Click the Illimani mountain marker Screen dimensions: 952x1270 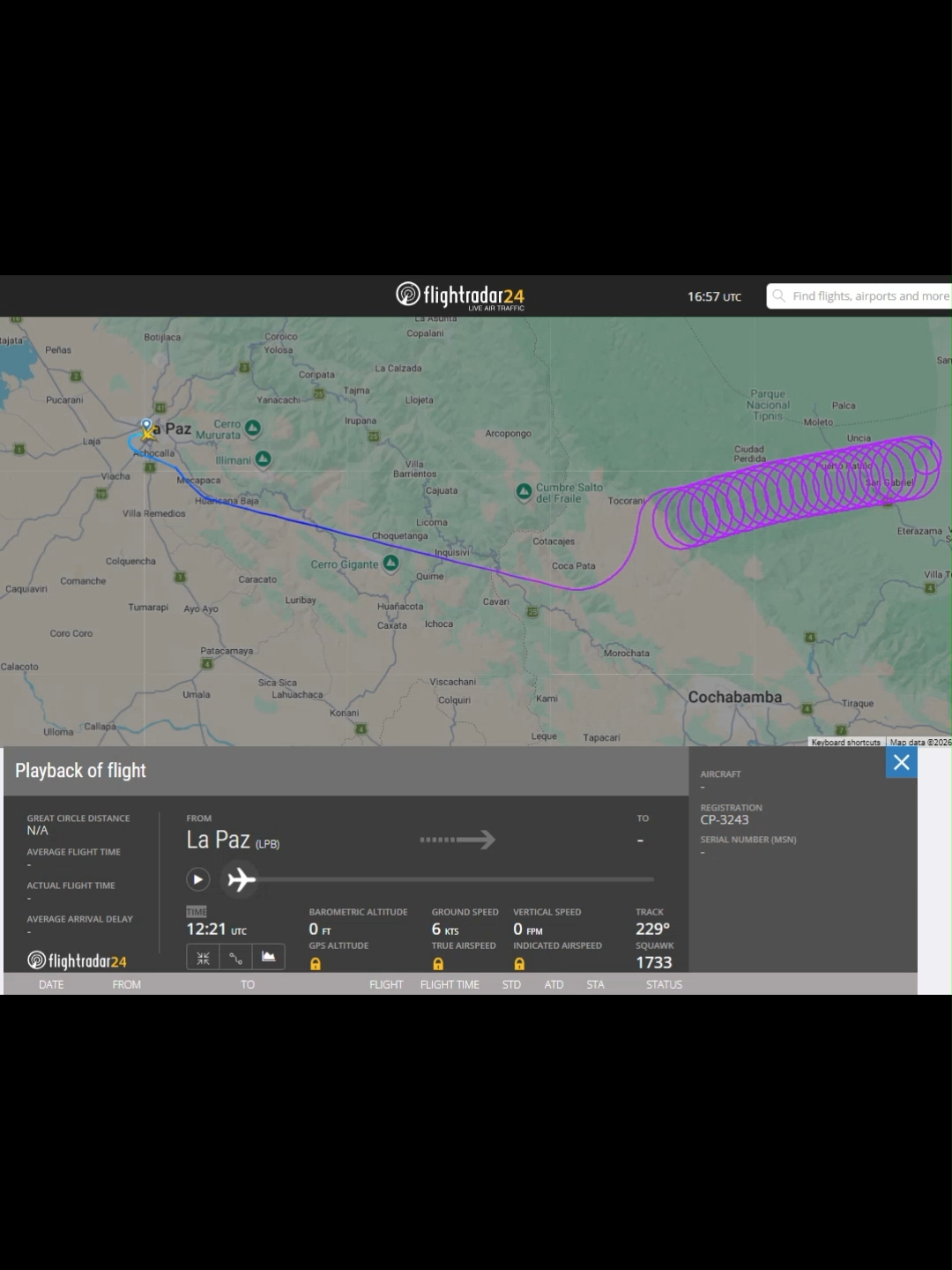[263, 459]
